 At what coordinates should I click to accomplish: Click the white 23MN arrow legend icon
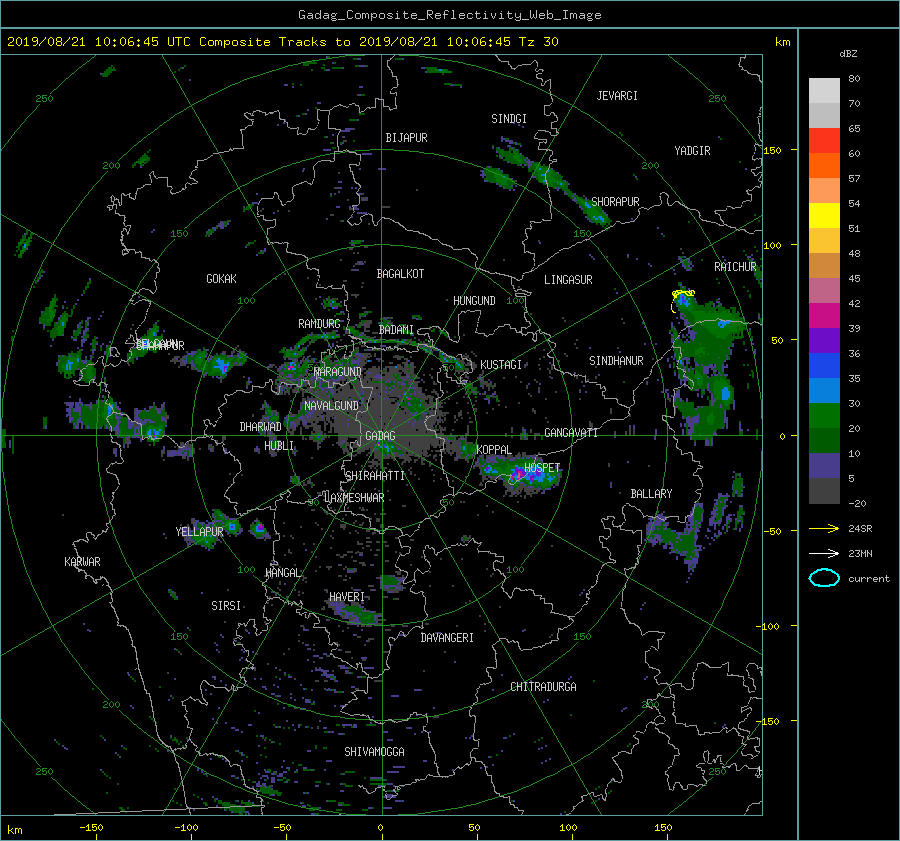point(824,553)
